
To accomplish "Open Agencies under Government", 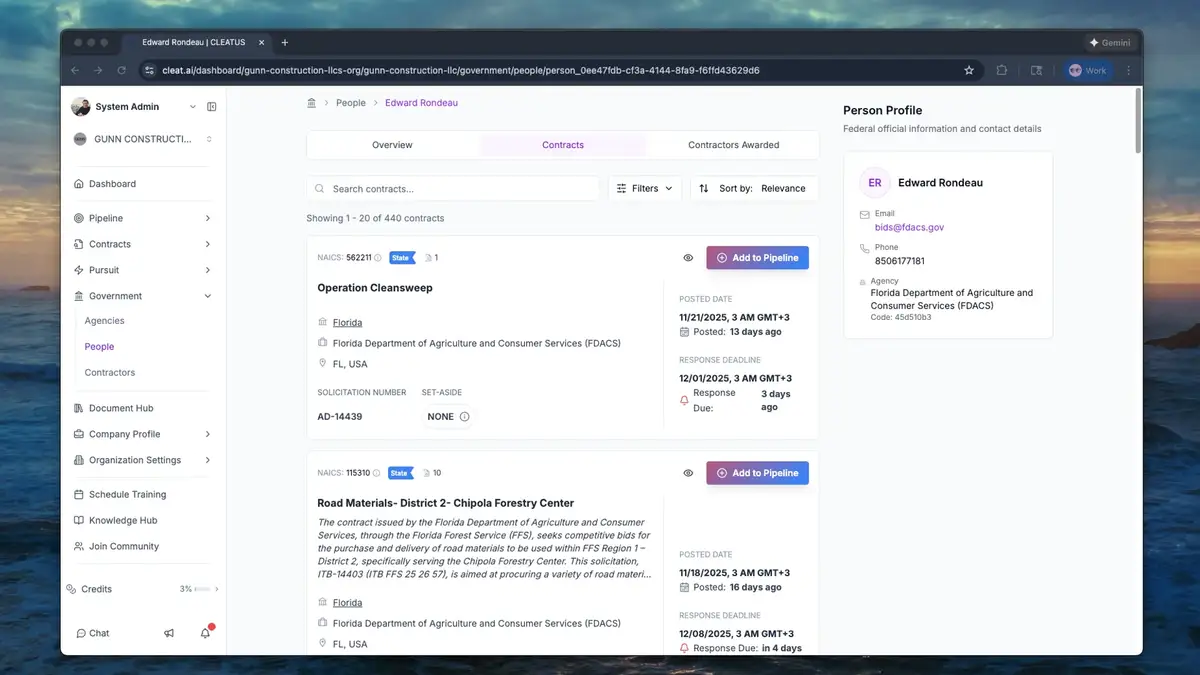I will click(x=105, y=321).
